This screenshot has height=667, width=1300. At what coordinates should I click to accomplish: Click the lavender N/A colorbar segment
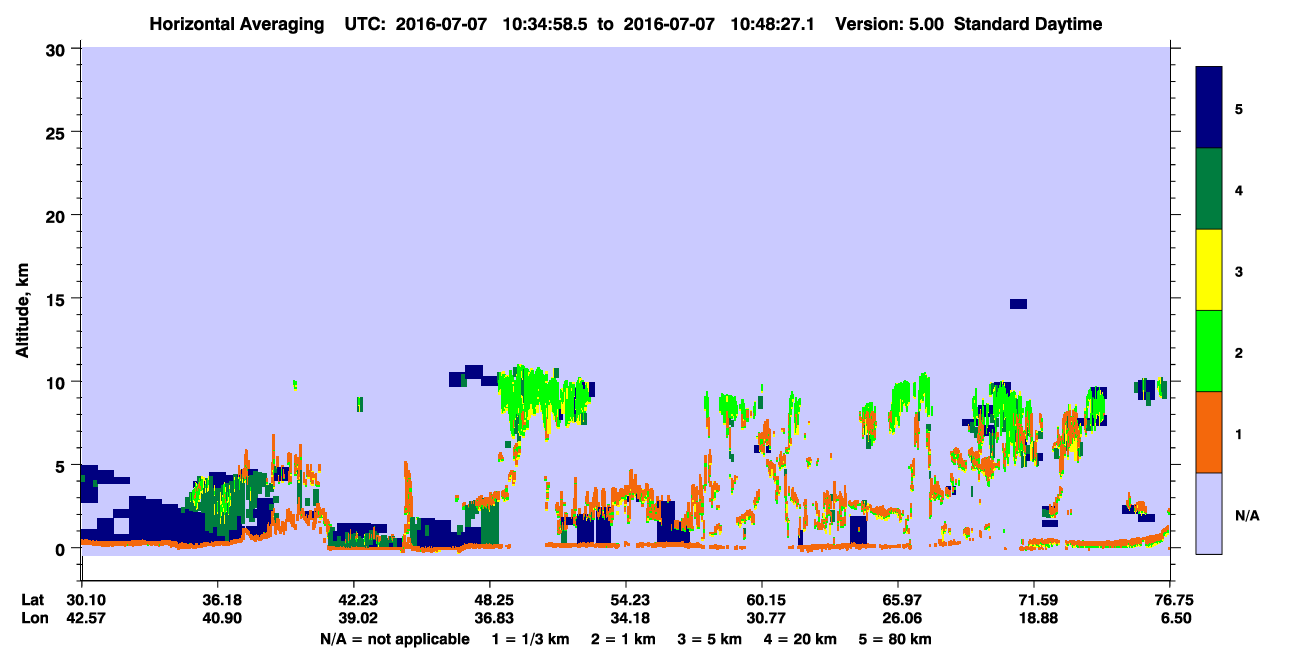click(x=1209, y=513)
